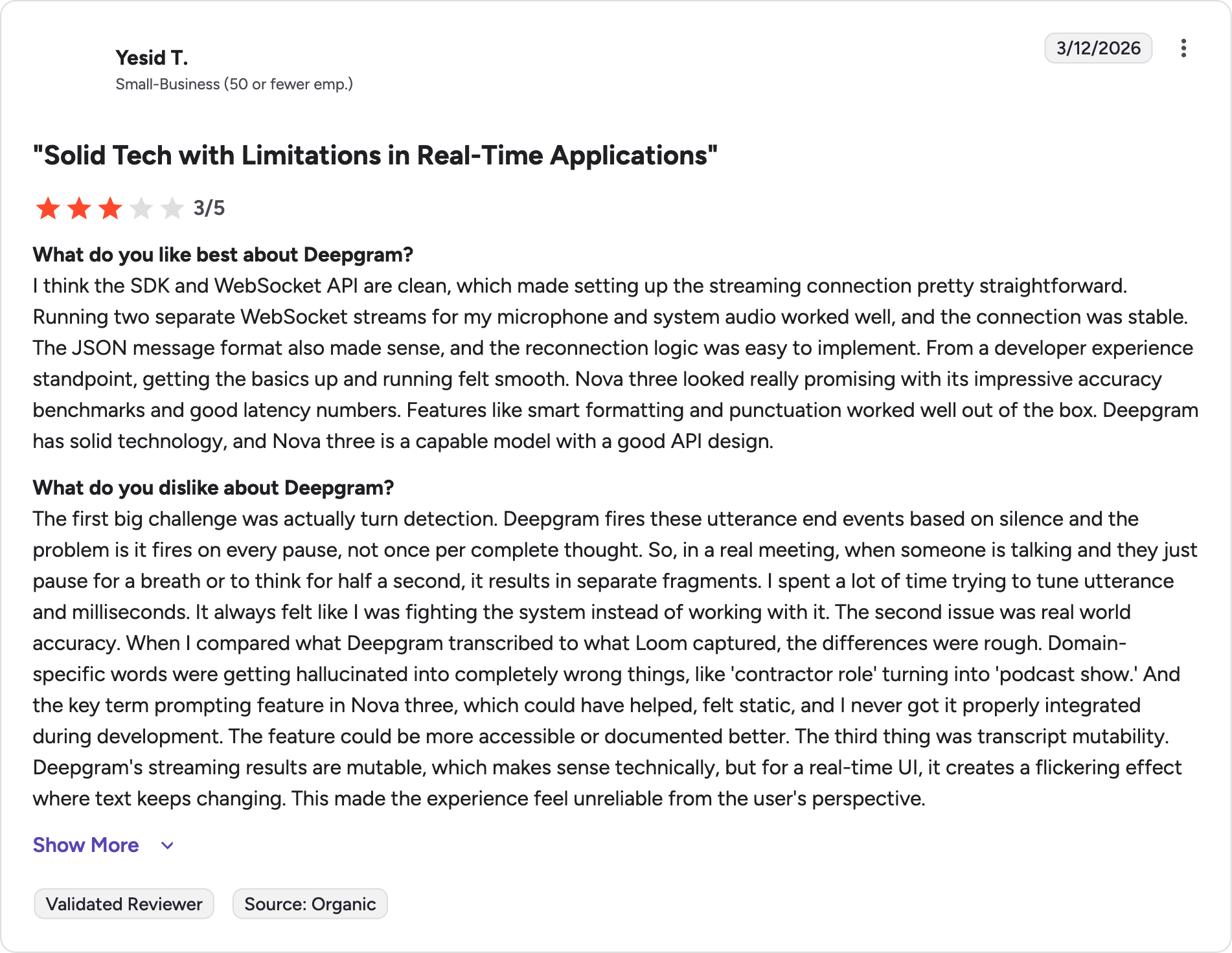Click the paragraph about SDK and WebSocket API

pyautogui.click(x=615, y=363)
